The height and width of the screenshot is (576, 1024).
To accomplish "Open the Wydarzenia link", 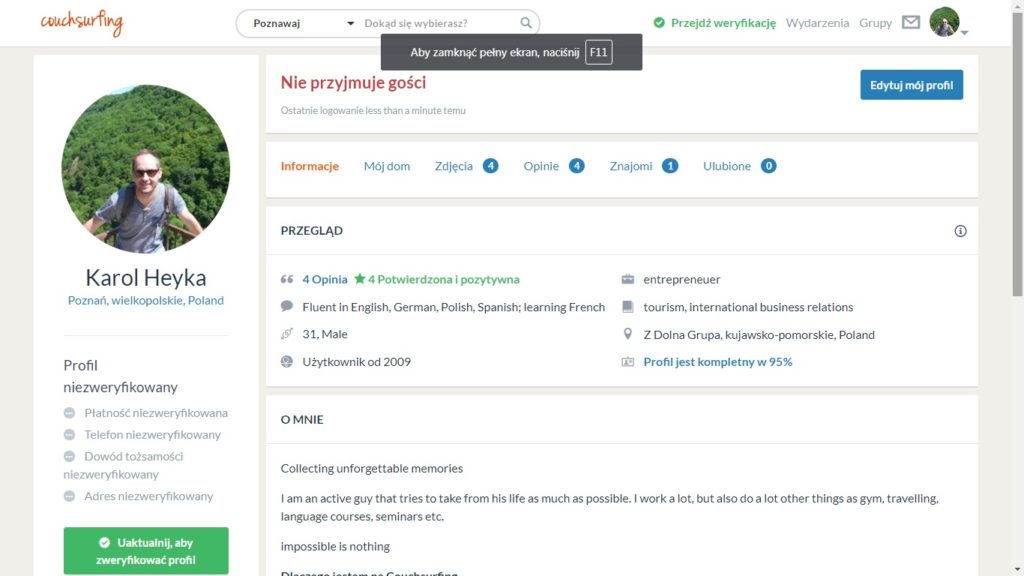I will (x=817, y=23).
